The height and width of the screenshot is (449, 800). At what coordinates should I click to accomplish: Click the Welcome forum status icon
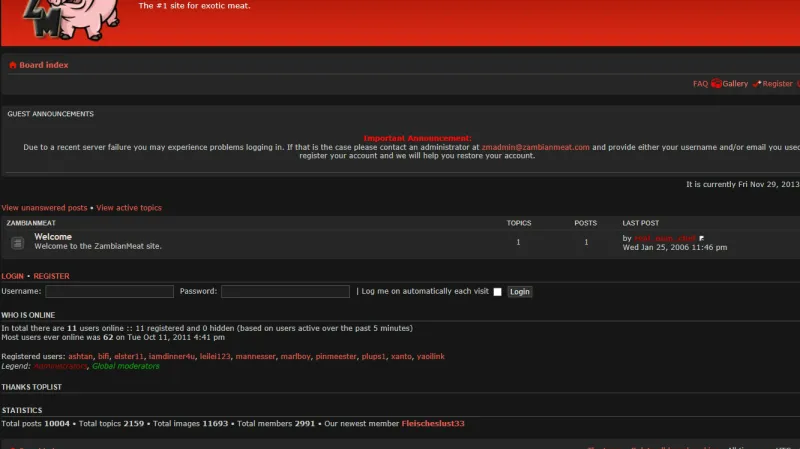(x=17, y=242)
